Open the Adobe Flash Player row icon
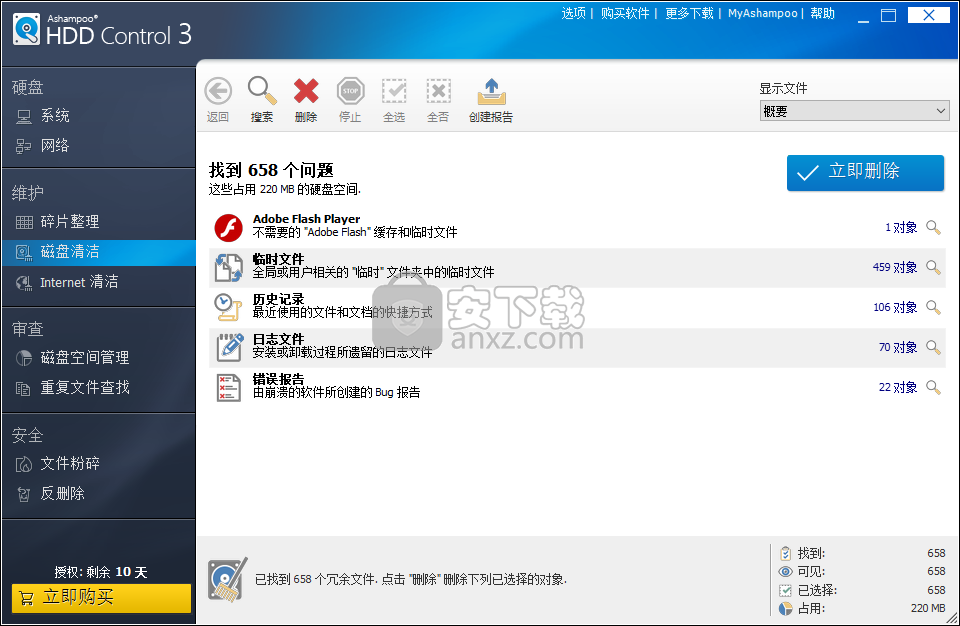960x626 pixels. (228, 227)
